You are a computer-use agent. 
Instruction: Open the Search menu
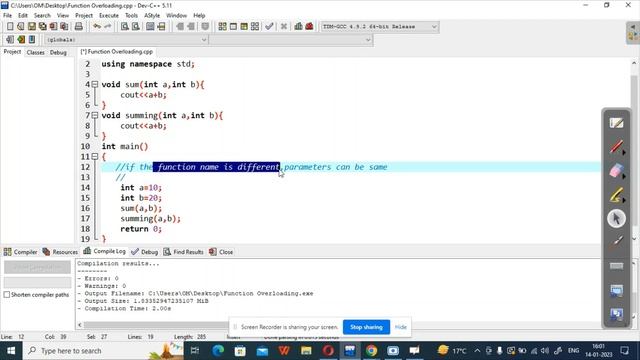click(x=42, y=16)
